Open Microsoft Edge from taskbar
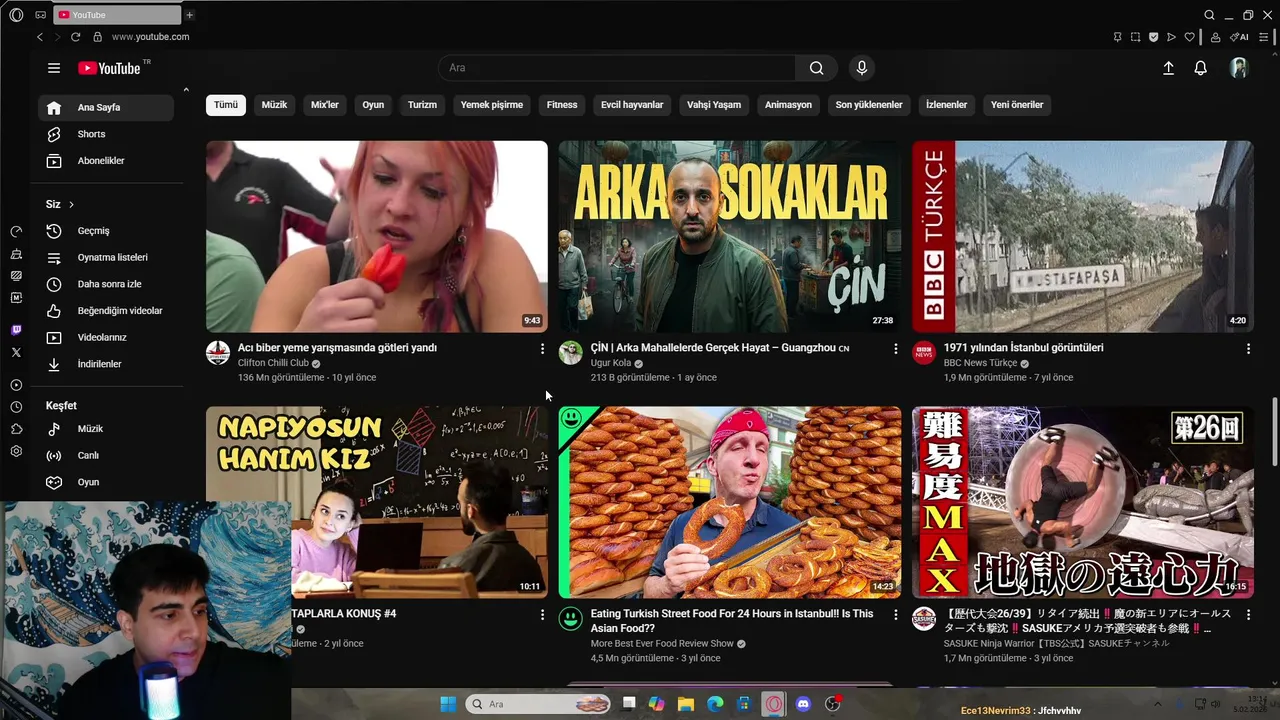The height and width of the screenshot is (720, 1280). [715, 704]
